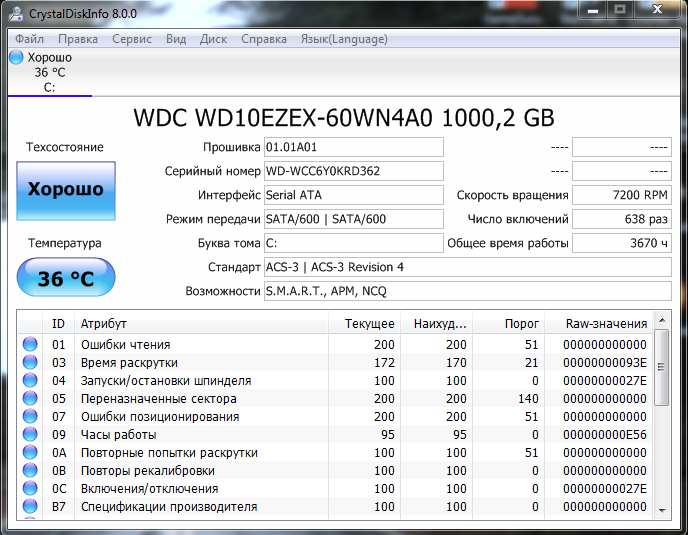
Task: Select the Запуски/остановки шпинделя attribute name
Action: [x=166, y=381]
